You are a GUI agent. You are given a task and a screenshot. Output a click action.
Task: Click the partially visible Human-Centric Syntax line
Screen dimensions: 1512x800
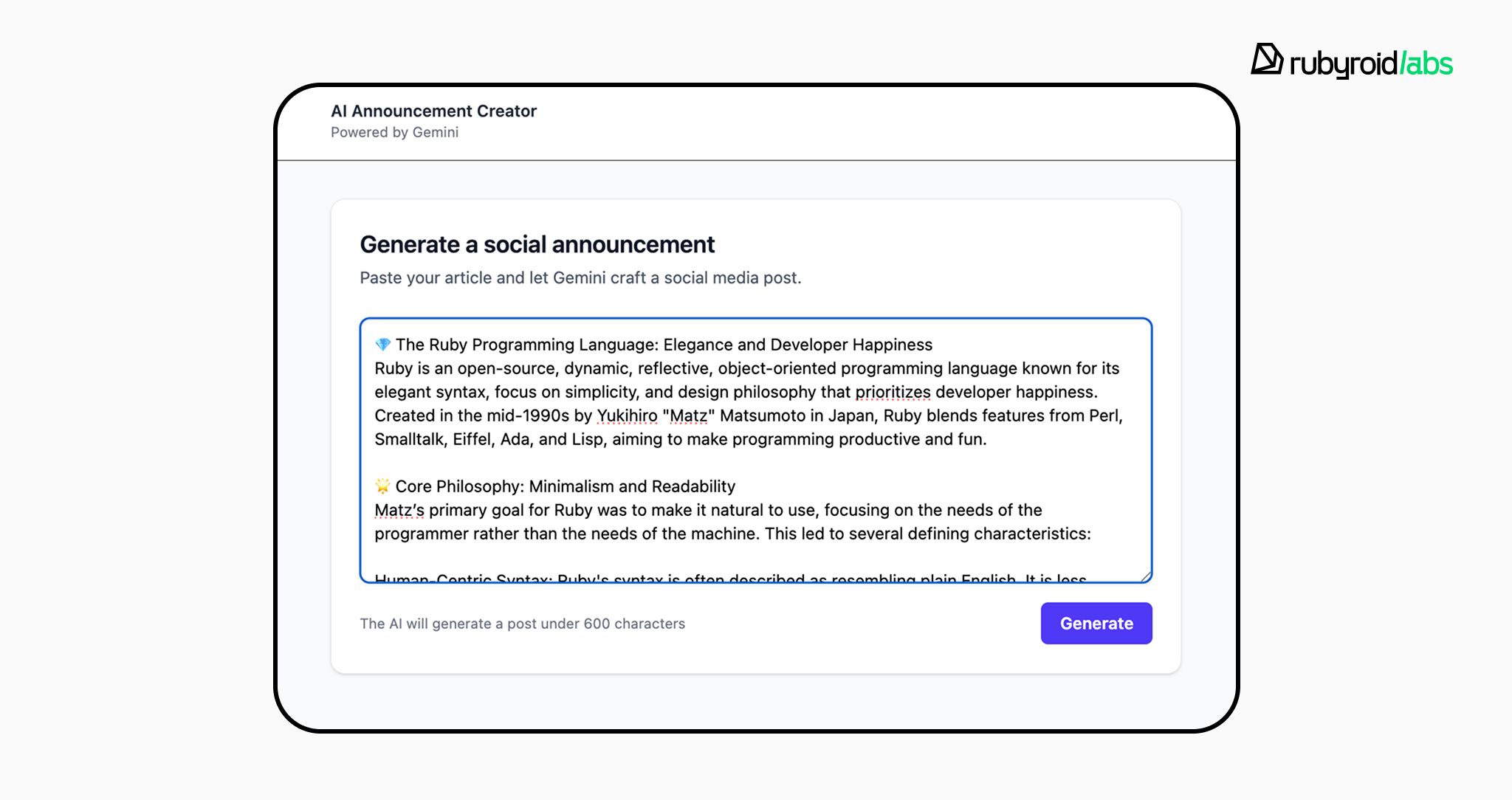tap(729, 578)
